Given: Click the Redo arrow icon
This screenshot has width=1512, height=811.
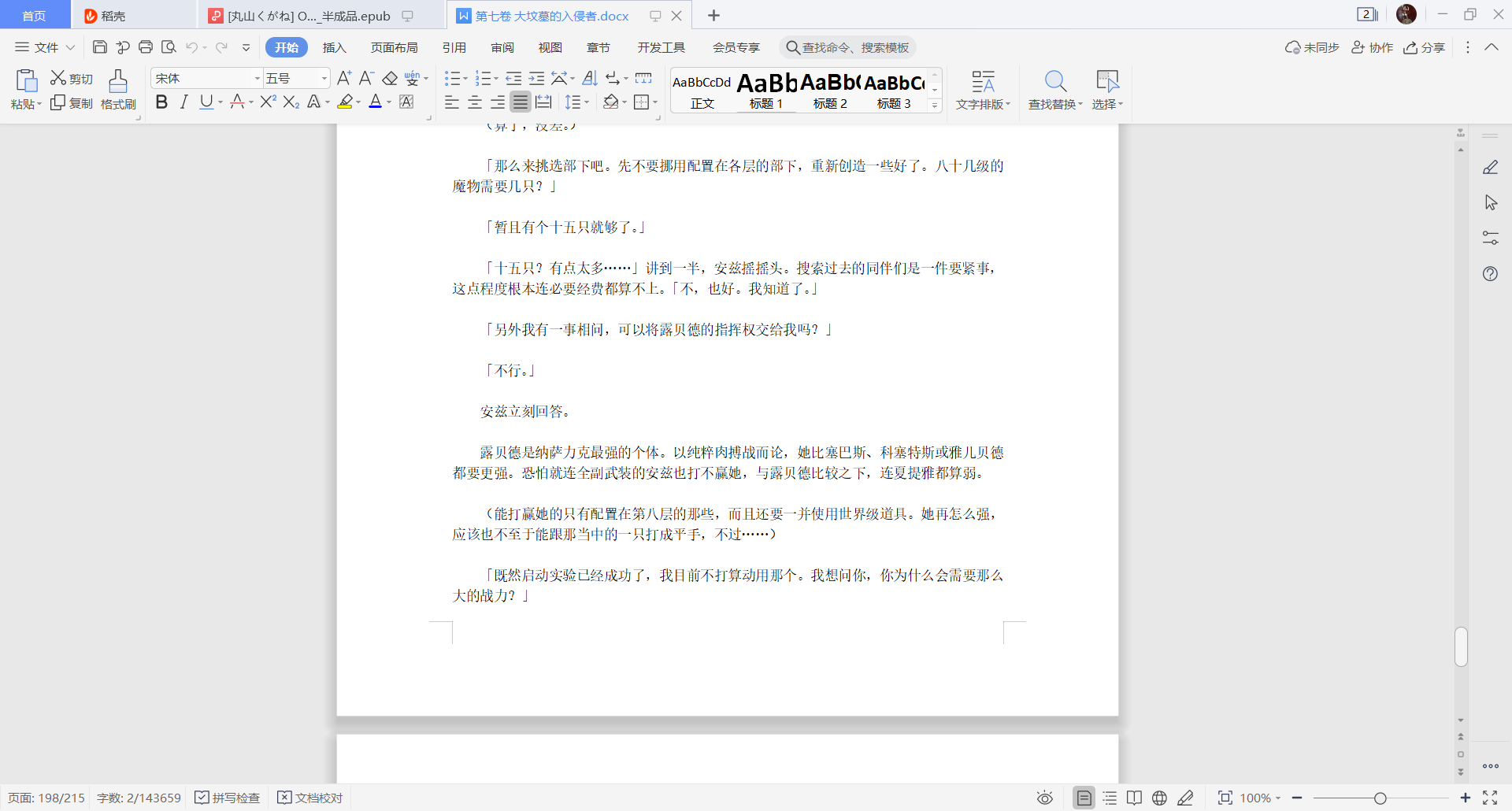Looking at the screenshot, I should pos(222,47).
